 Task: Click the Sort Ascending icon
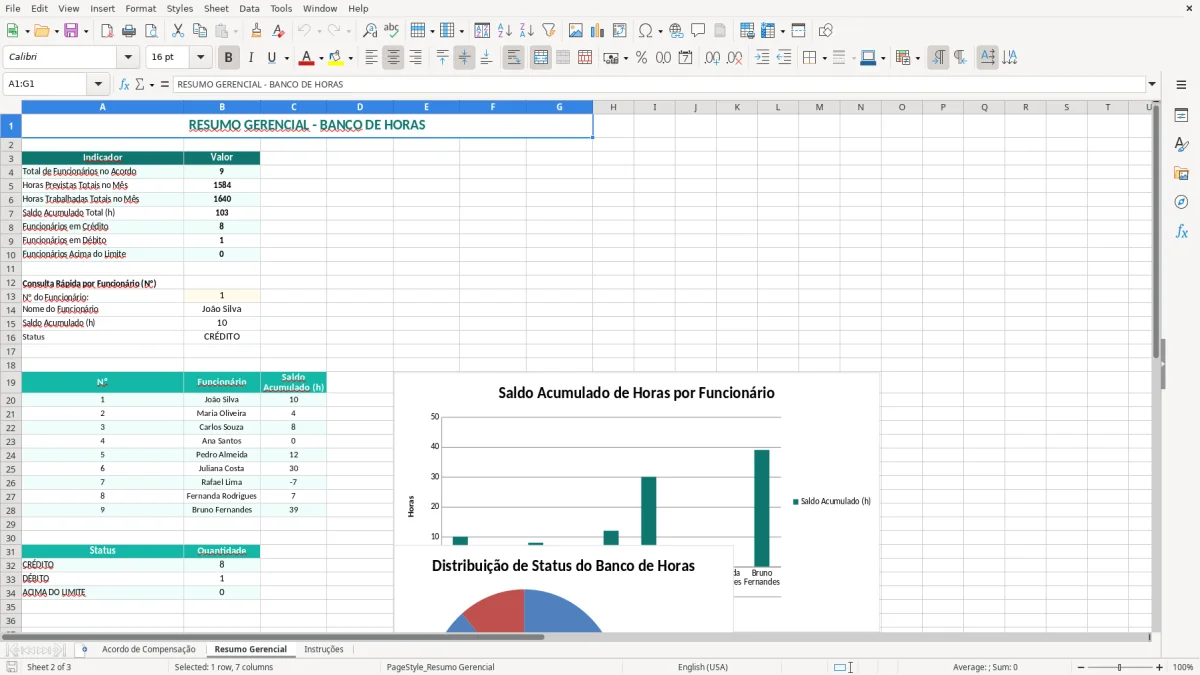coord(505,31)
